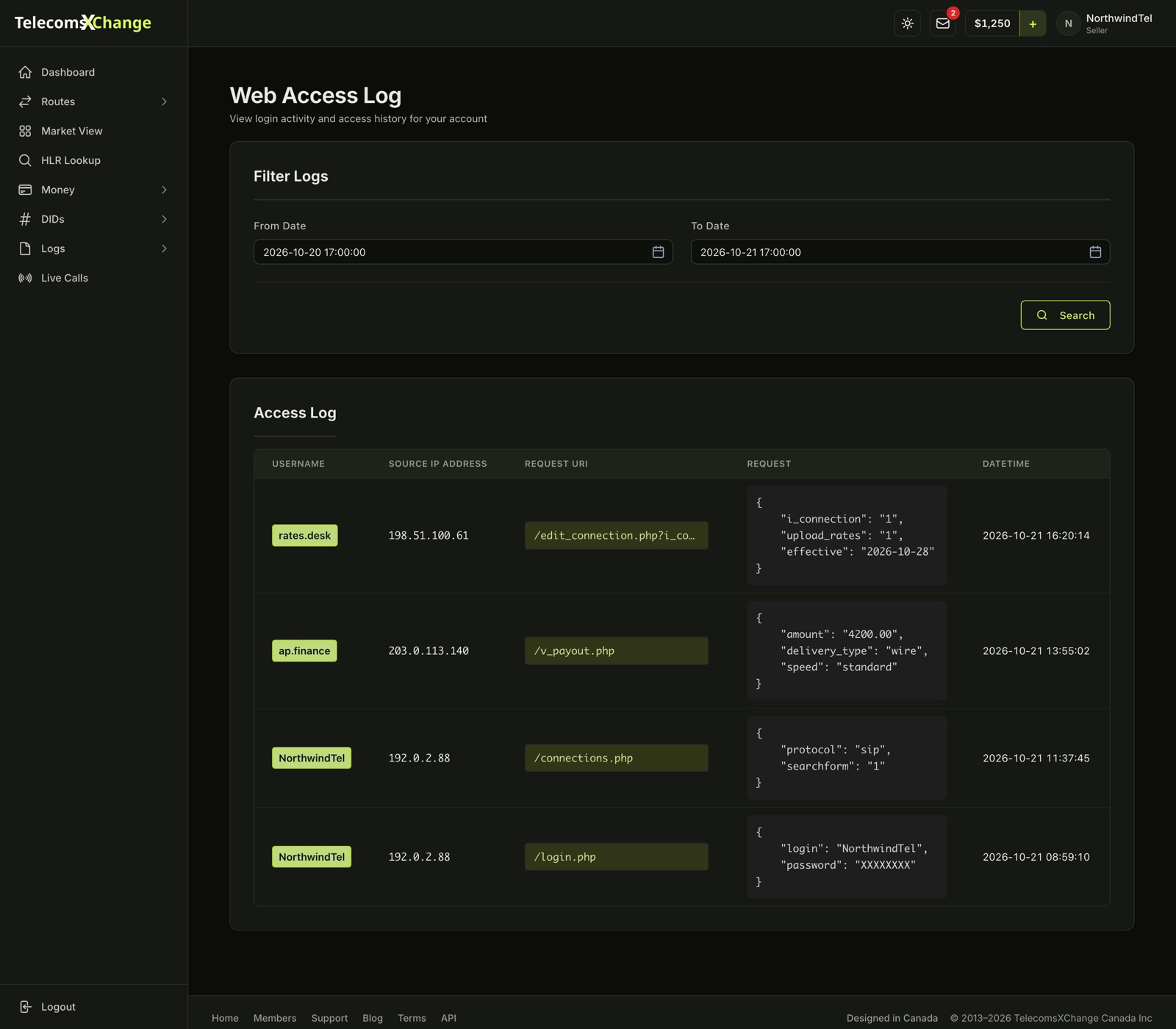Click the Dashboard home icon
1176x1029 pixels.
pos(25,72)
